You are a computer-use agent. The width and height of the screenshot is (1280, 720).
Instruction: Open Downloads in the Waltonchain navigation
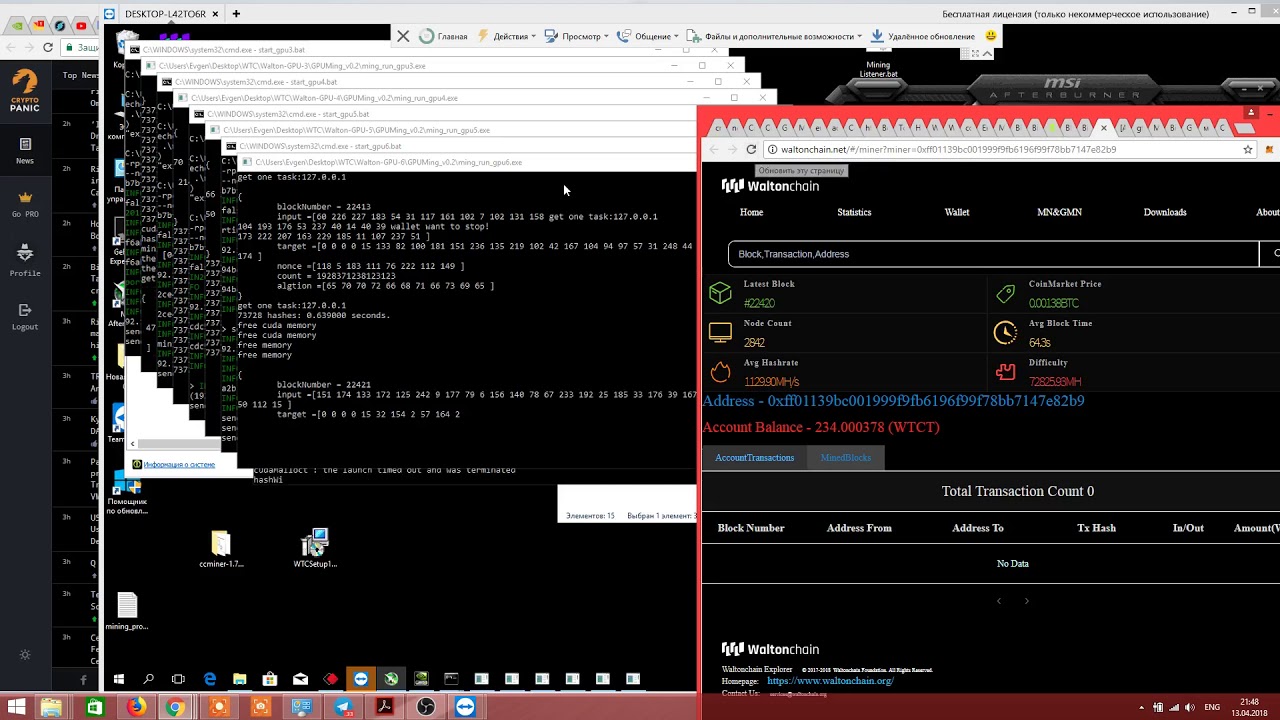[x=1165, y=212]
